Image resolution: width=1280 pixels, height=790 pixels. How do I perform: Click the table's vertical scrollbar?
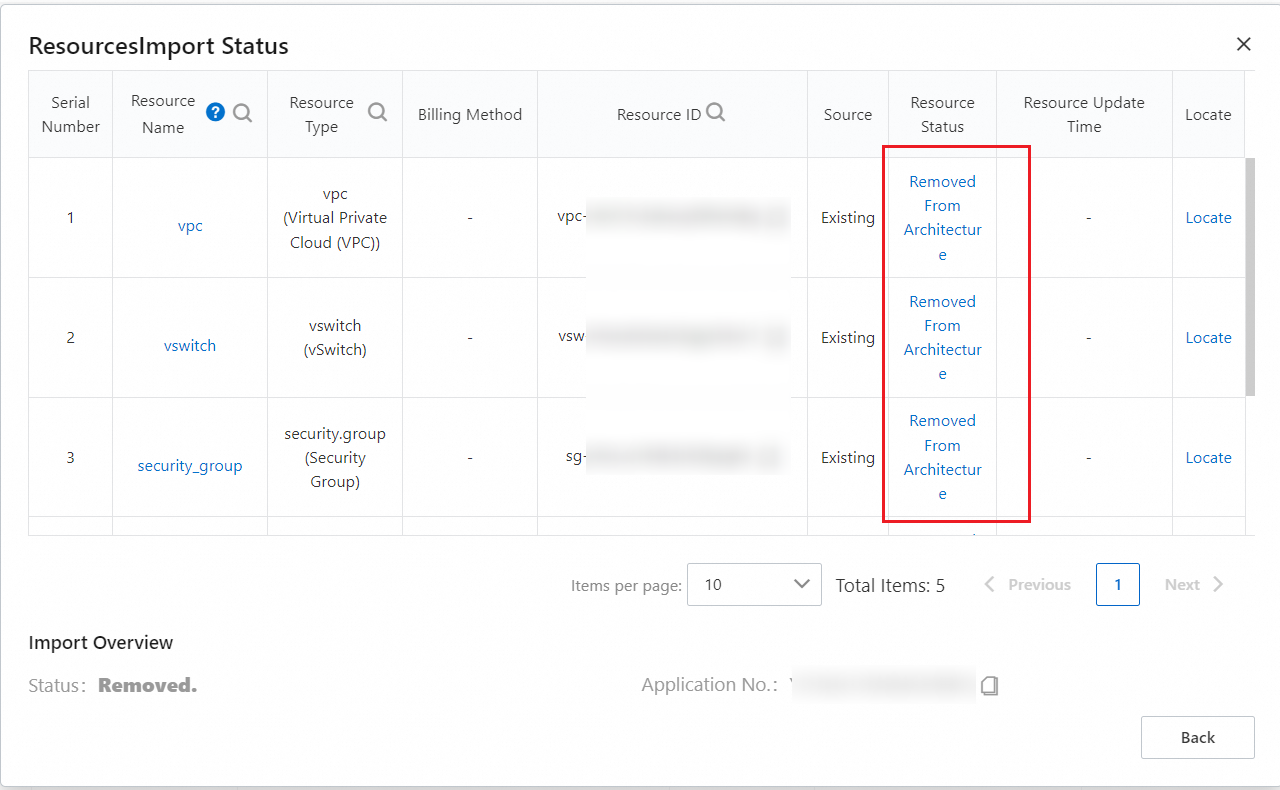click(1250, 276)
